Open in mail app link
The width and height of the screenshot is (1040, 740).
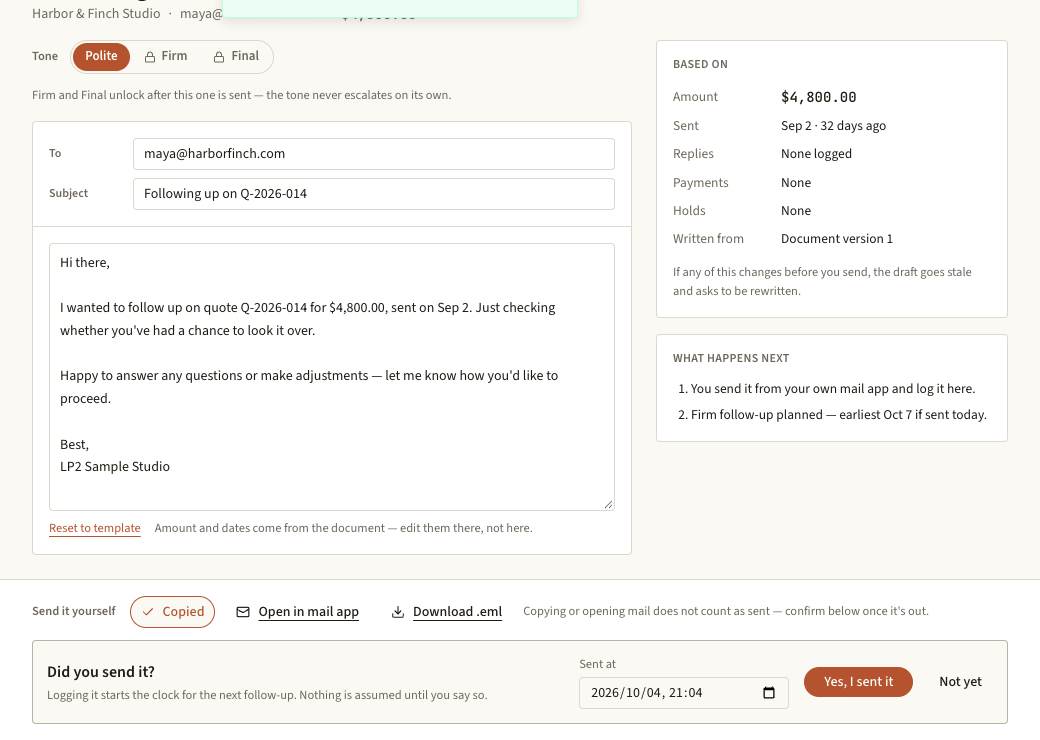(308, 612)
